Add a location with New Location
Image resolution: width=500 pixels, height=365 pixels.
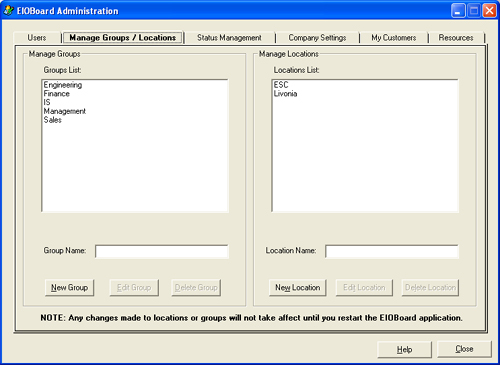pos(297,287)
